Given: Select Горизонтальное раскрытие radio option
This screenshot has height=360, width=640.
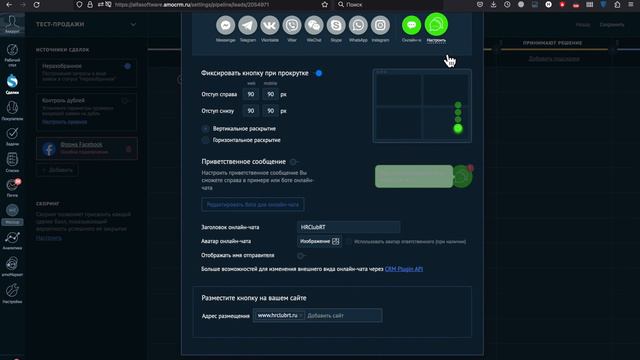Looking at the screenshot, I should (205, 140).
